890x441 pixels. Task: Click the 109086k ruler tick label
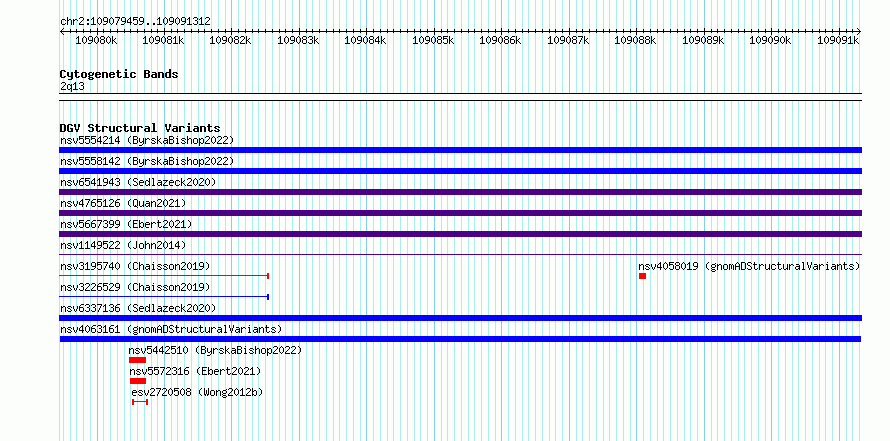click(x=501, y=40)
